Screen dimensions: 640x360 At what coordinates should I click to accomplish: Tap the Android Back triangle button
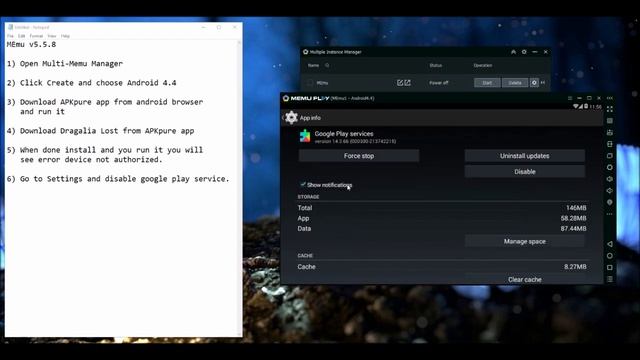point(609,244)
